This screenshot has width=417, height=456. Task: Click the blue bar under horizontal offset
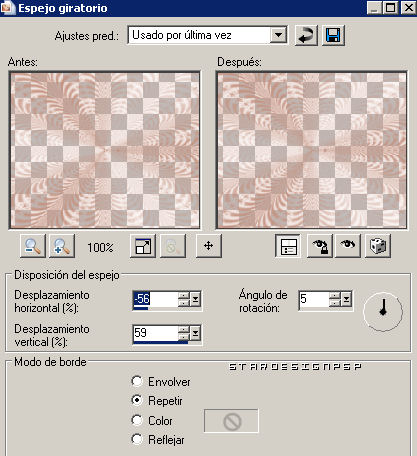point(140,308)
